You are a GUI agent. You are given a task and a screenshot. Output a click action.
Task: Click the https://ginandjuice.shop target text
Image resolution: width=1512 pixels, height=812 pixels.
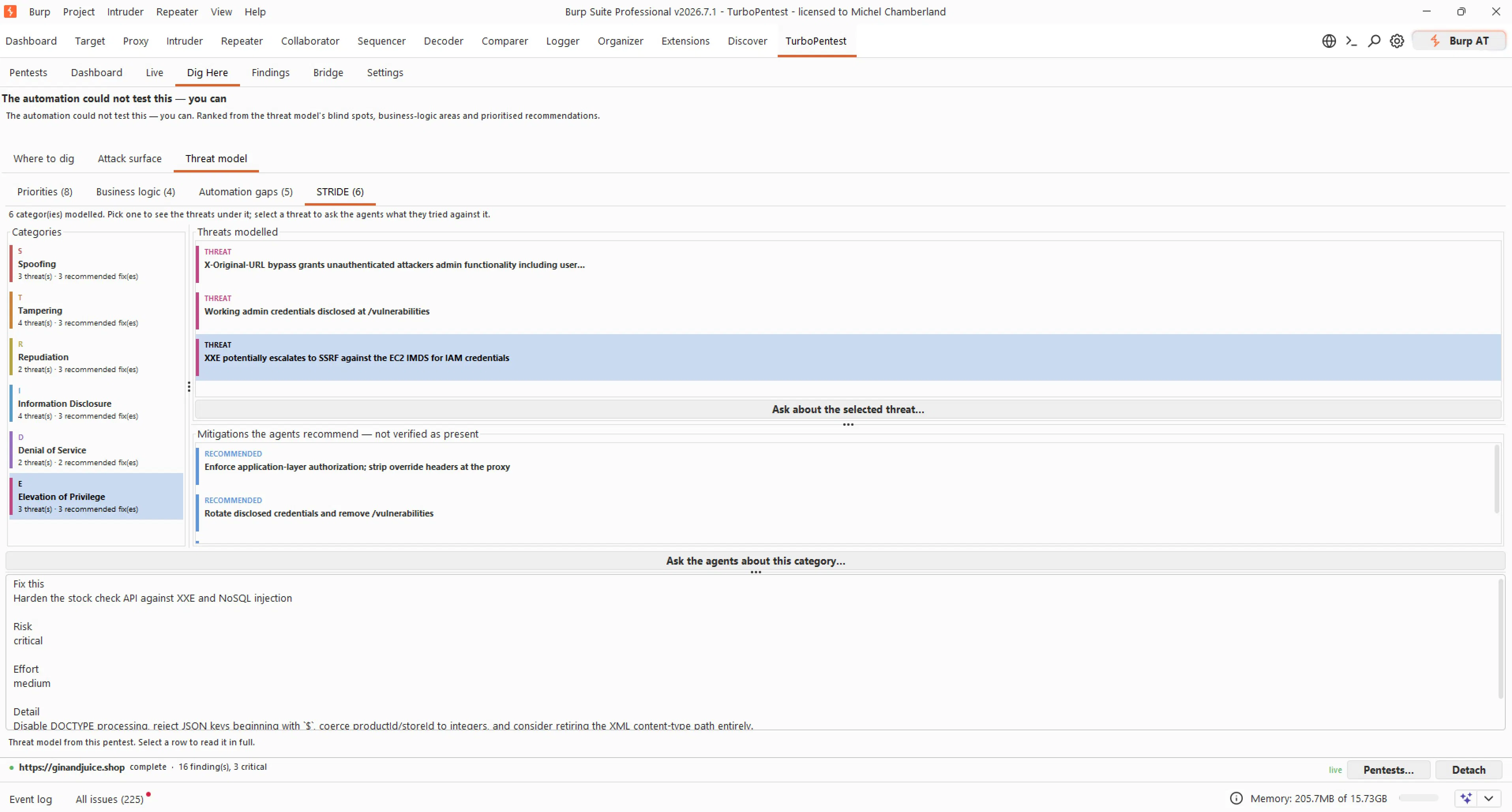point(71,767)
